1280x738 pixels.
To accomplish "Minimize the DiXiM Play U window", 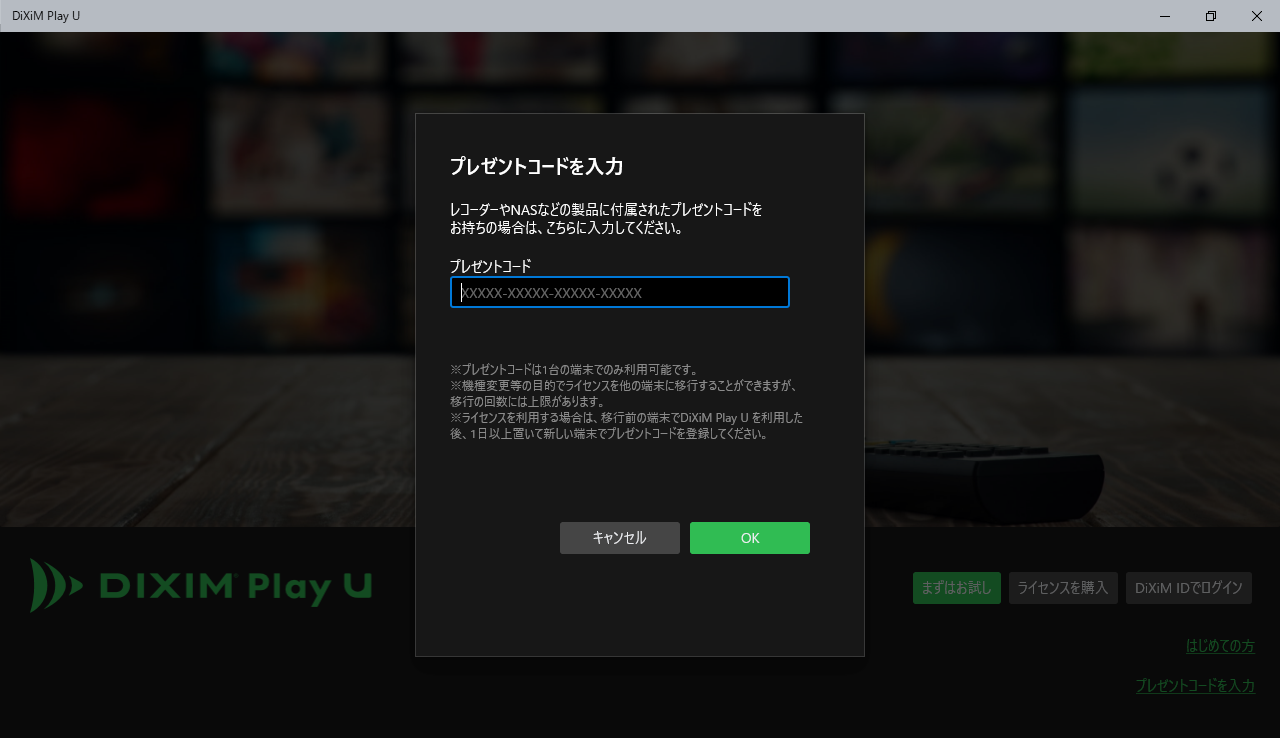I will [x=1165, y=16].
